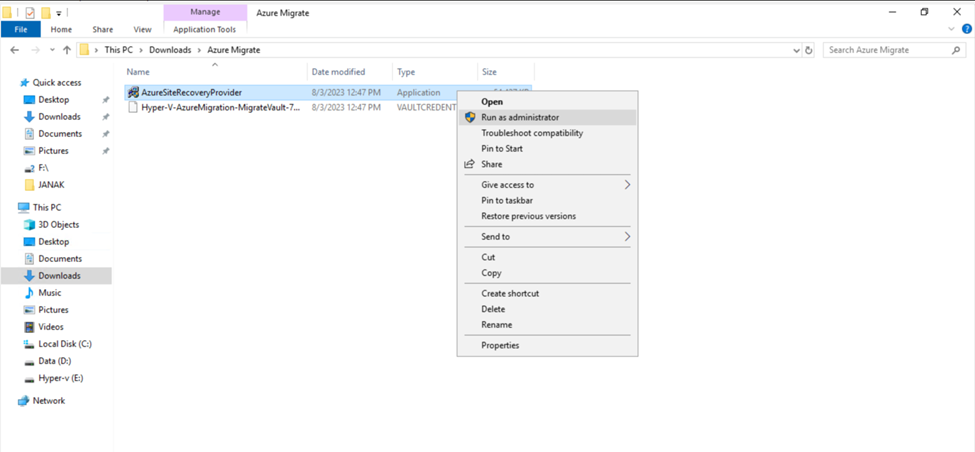975x452 pixels.
Task: Click This PC in the address bar
Action: (x=118, y=50)
